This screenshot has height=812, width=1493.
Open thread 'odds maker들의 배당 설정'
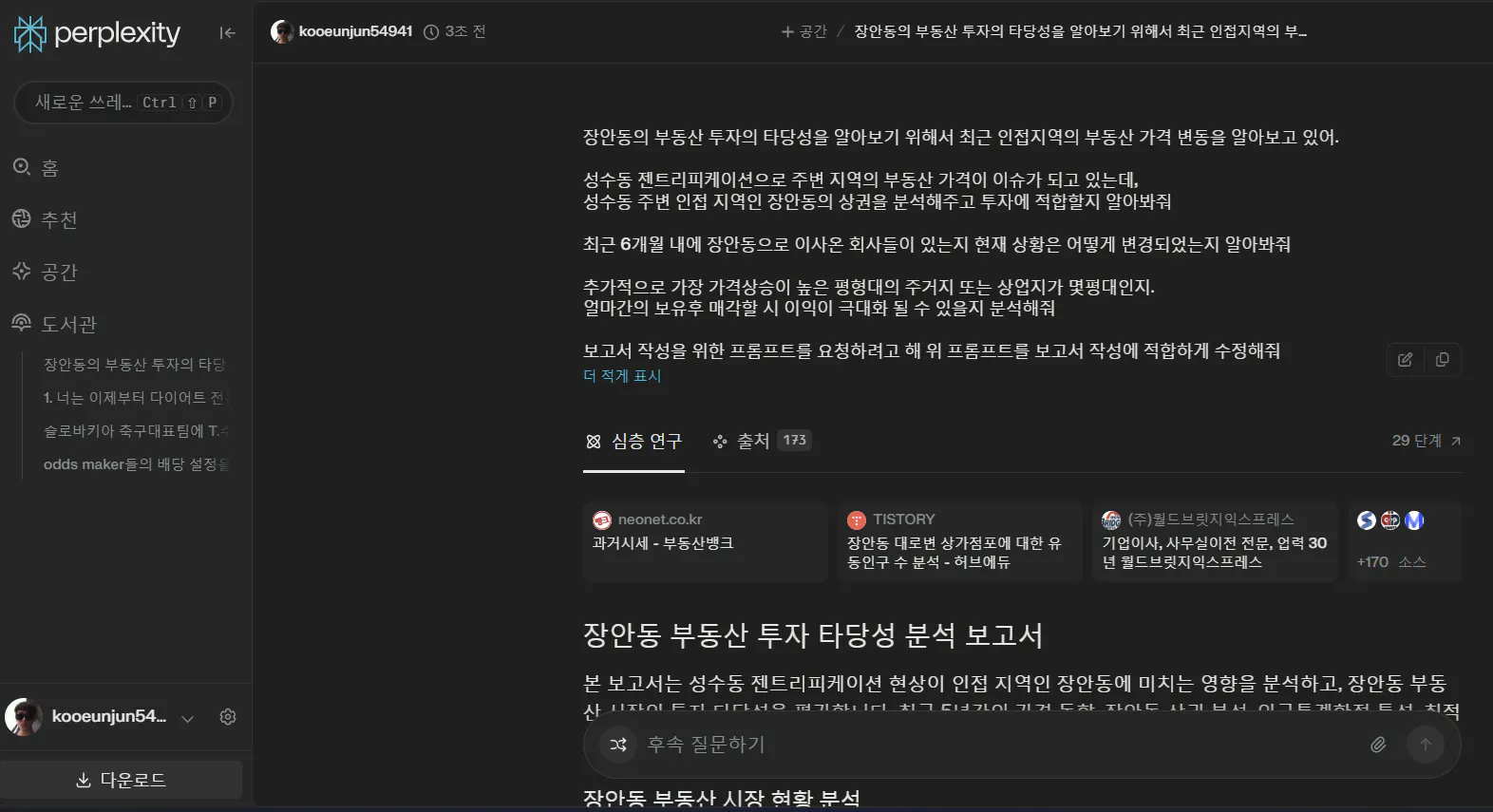point(134,464)
